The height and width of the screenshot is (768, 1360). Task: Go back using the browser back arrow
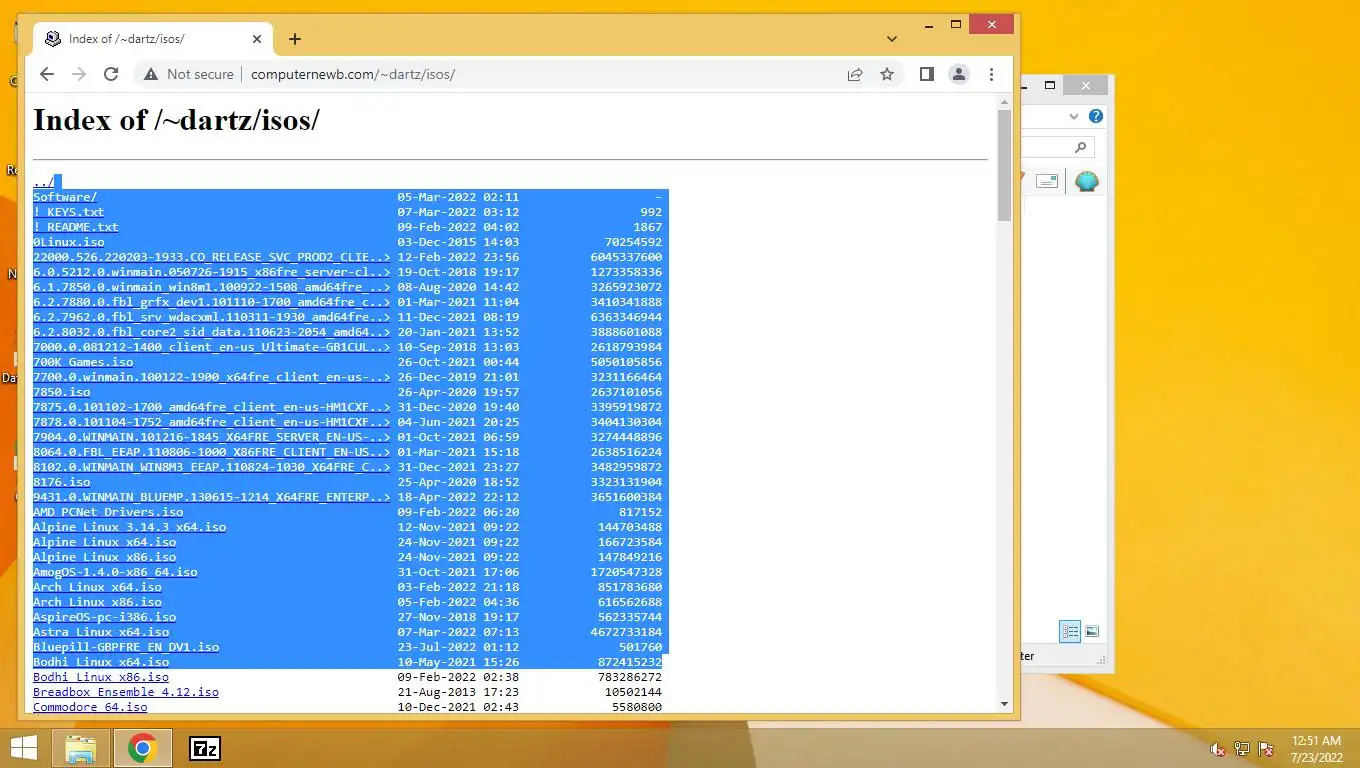[47, 74]
